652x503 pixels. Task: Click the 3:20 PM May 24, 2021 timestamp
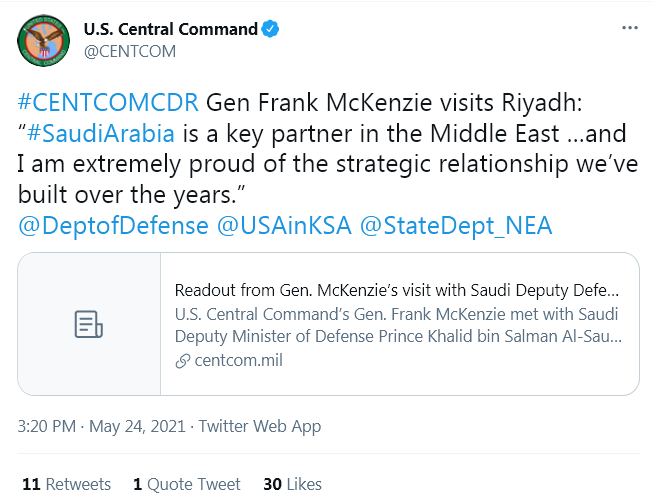pos(101,427)
